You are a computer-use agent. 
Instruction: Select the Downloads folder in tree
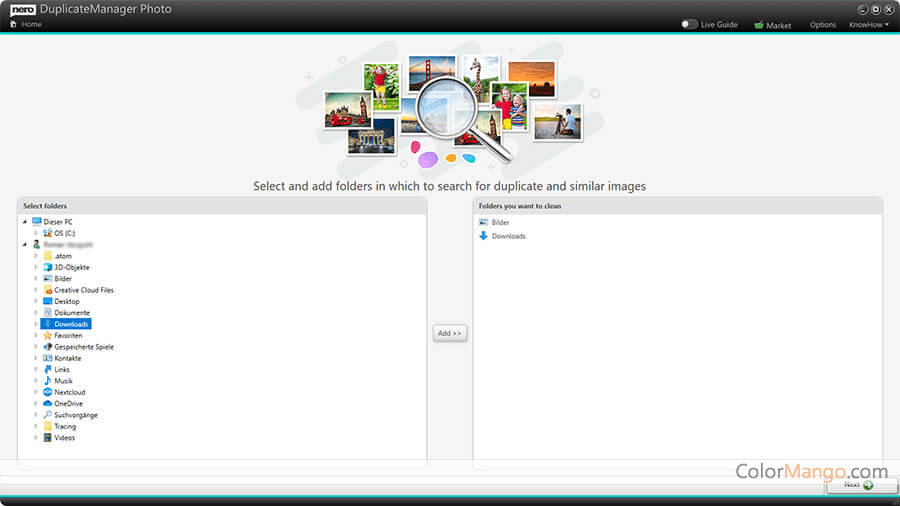coord(66,324)
